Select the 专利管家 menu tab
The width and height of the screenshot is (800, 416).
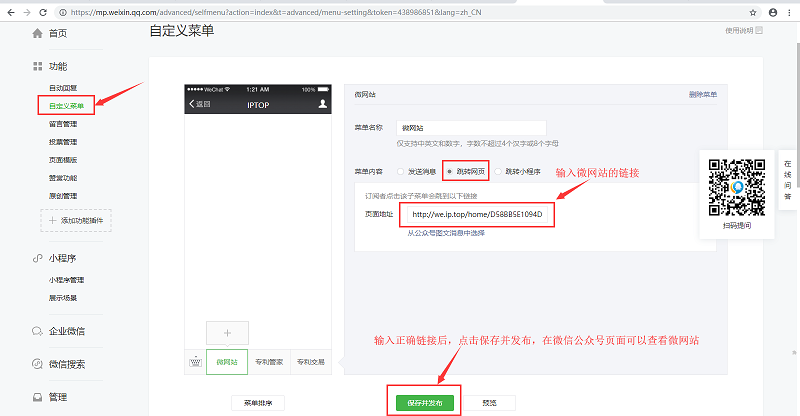click(x=269, y=362)
